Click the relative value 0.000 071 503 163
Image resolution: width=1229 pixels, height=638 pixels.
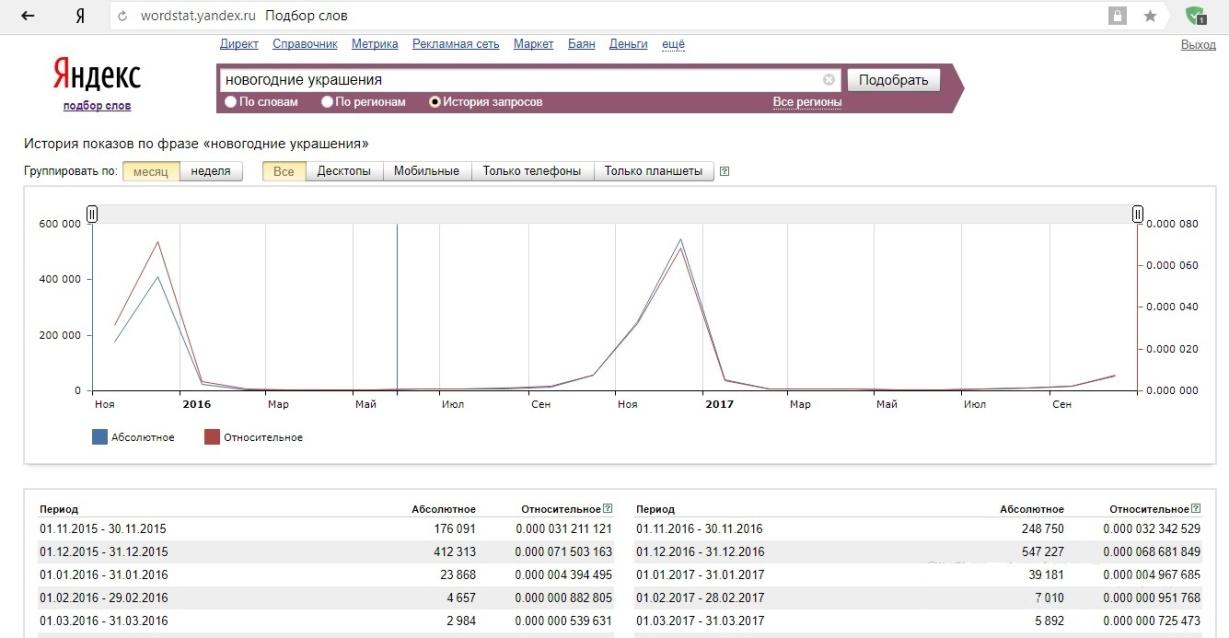[x=564, y=552]
